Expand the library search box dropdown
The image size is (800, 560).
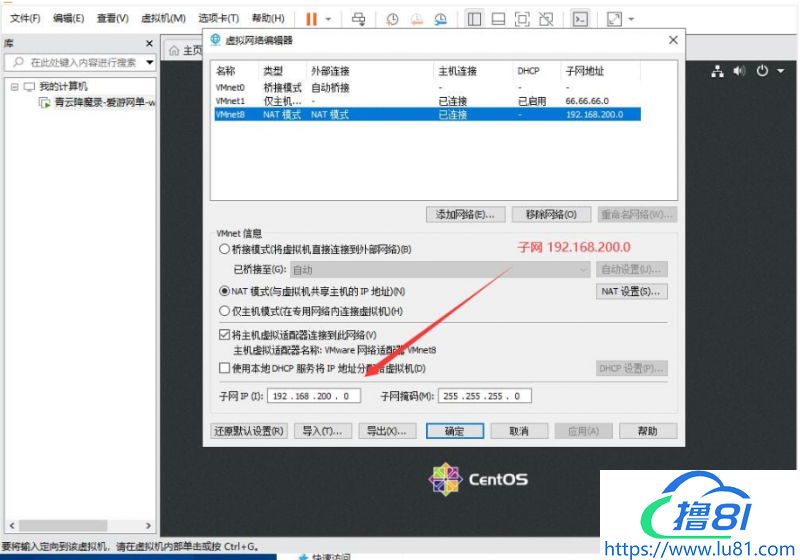click(x=150, y=62)
